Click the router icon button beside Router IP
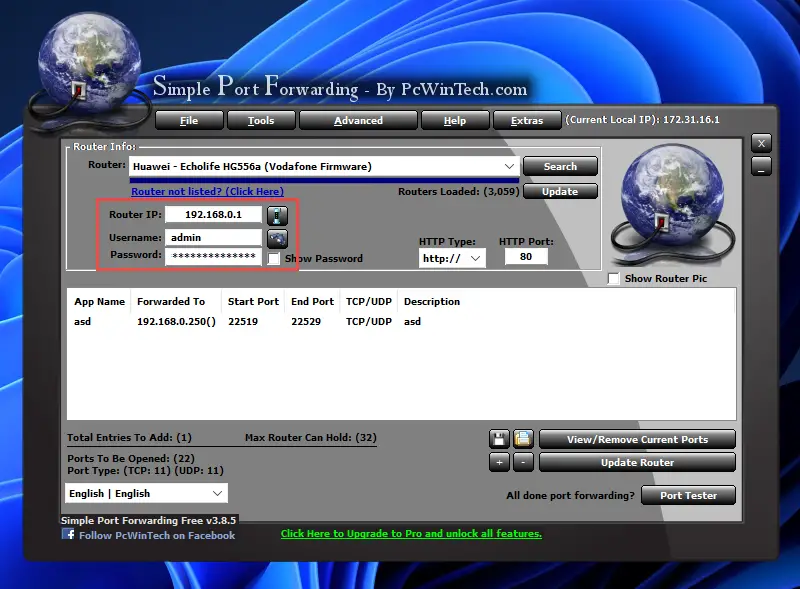800x589 pixels. click(x=277, y=215)
